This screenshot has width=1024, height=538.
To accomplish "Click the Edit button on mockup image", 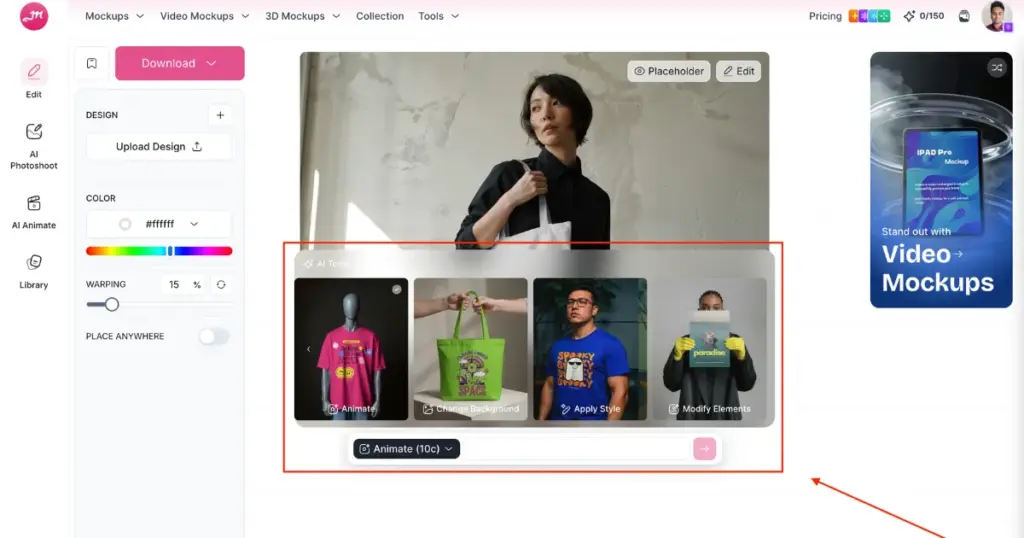I will (x=739, y=71).
